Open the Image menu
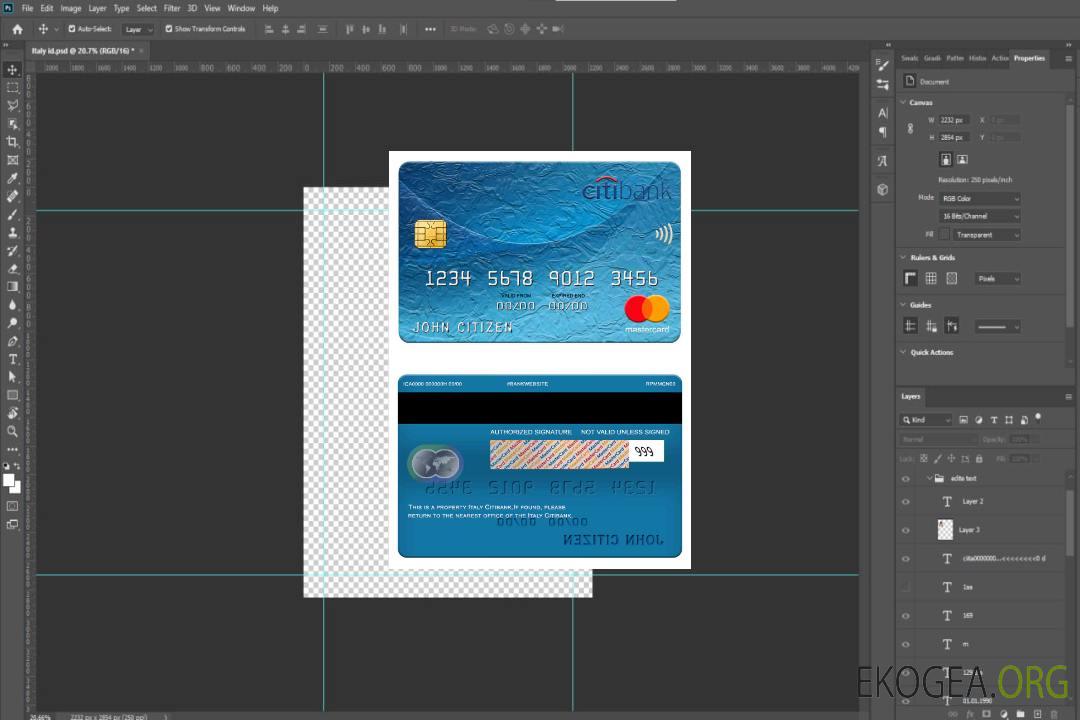 coord(70,8)
